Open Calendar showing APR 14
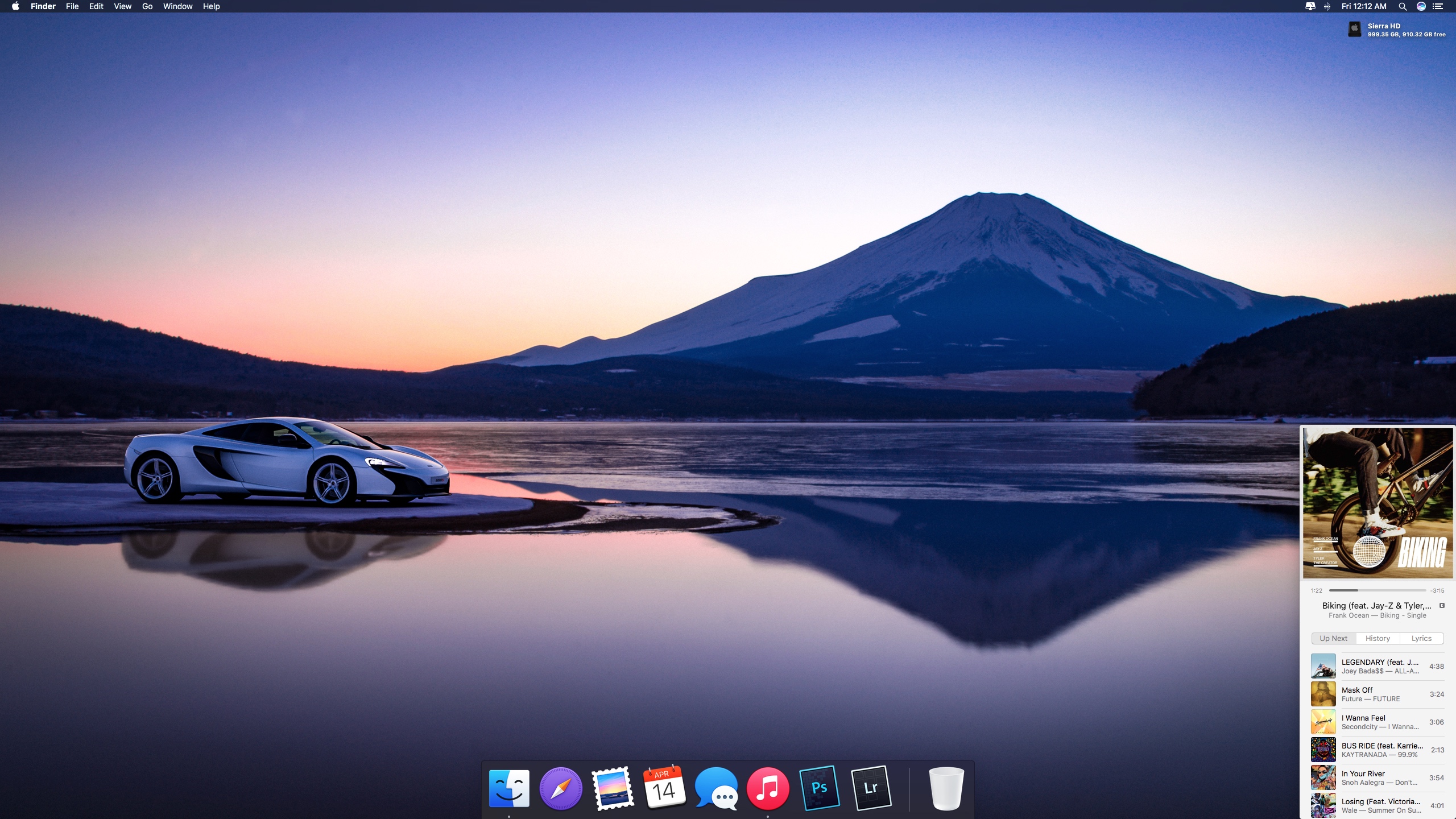Image resolution: width=1456 pixels, height=819 pixels. click(x=664, y=788)
